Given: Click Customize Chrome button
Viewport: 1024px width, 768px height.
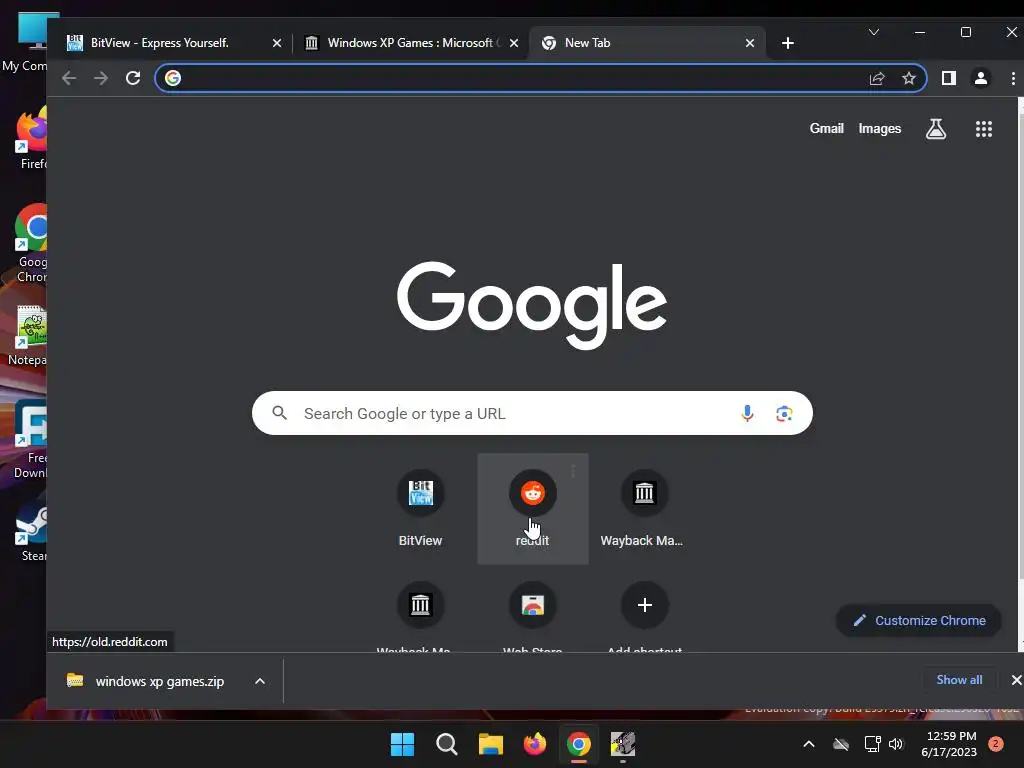Looking at the screenshot, I should point(919,620).
